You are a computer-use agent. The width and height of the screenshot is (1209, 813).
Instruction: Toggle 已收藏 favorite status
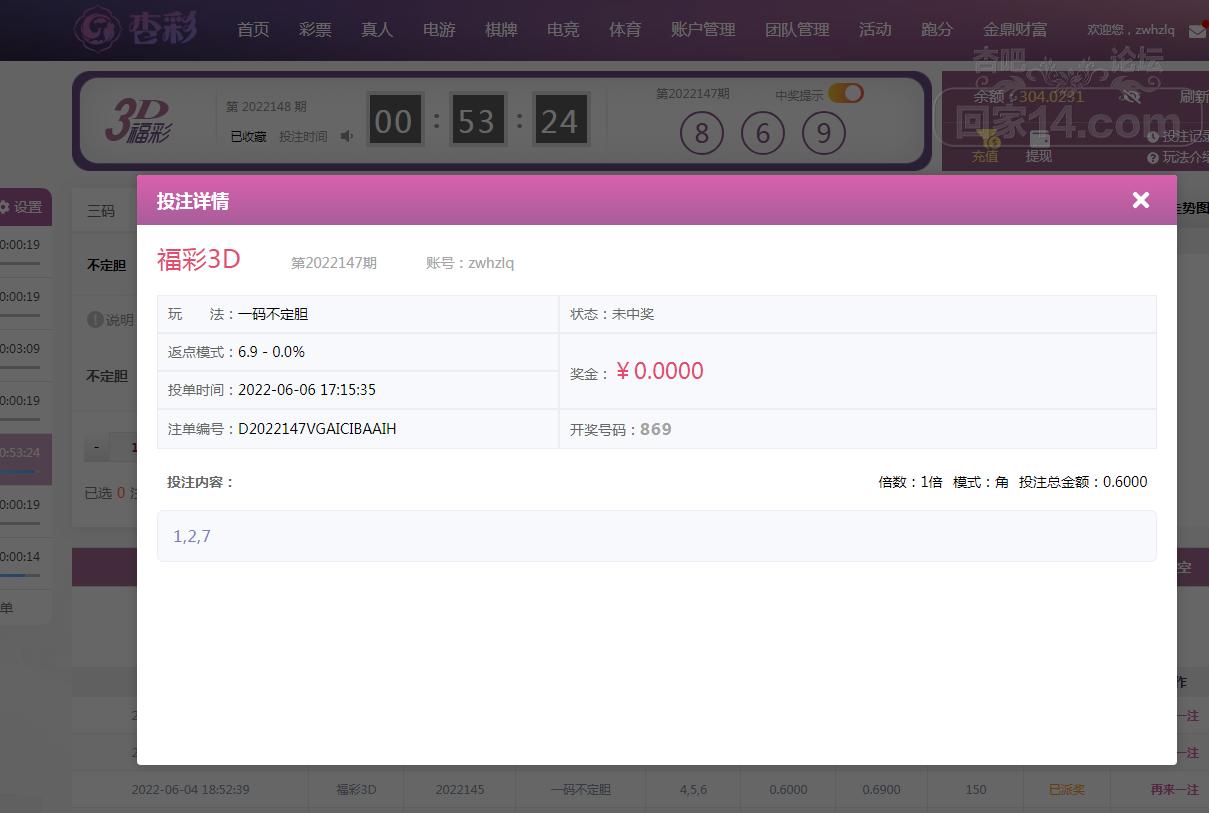point(248,136)
